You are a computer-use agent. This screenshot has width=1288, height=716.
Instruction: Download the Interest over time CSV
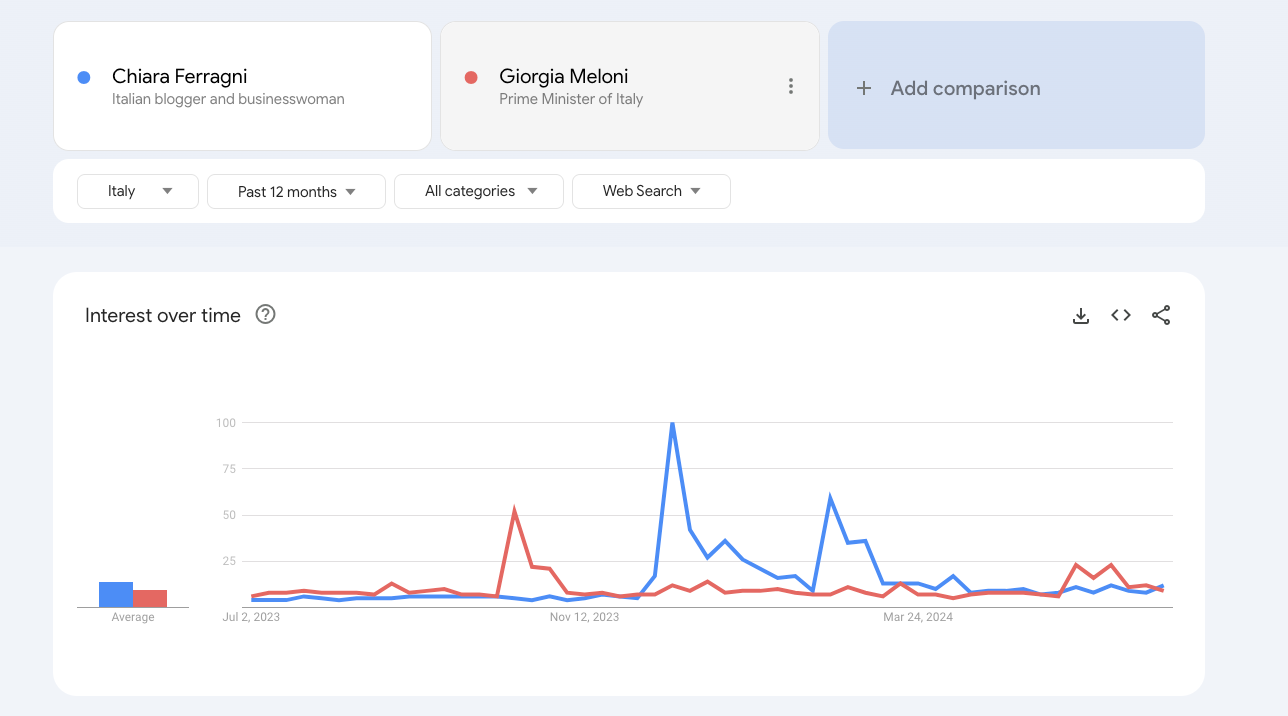click(1080, 316)
